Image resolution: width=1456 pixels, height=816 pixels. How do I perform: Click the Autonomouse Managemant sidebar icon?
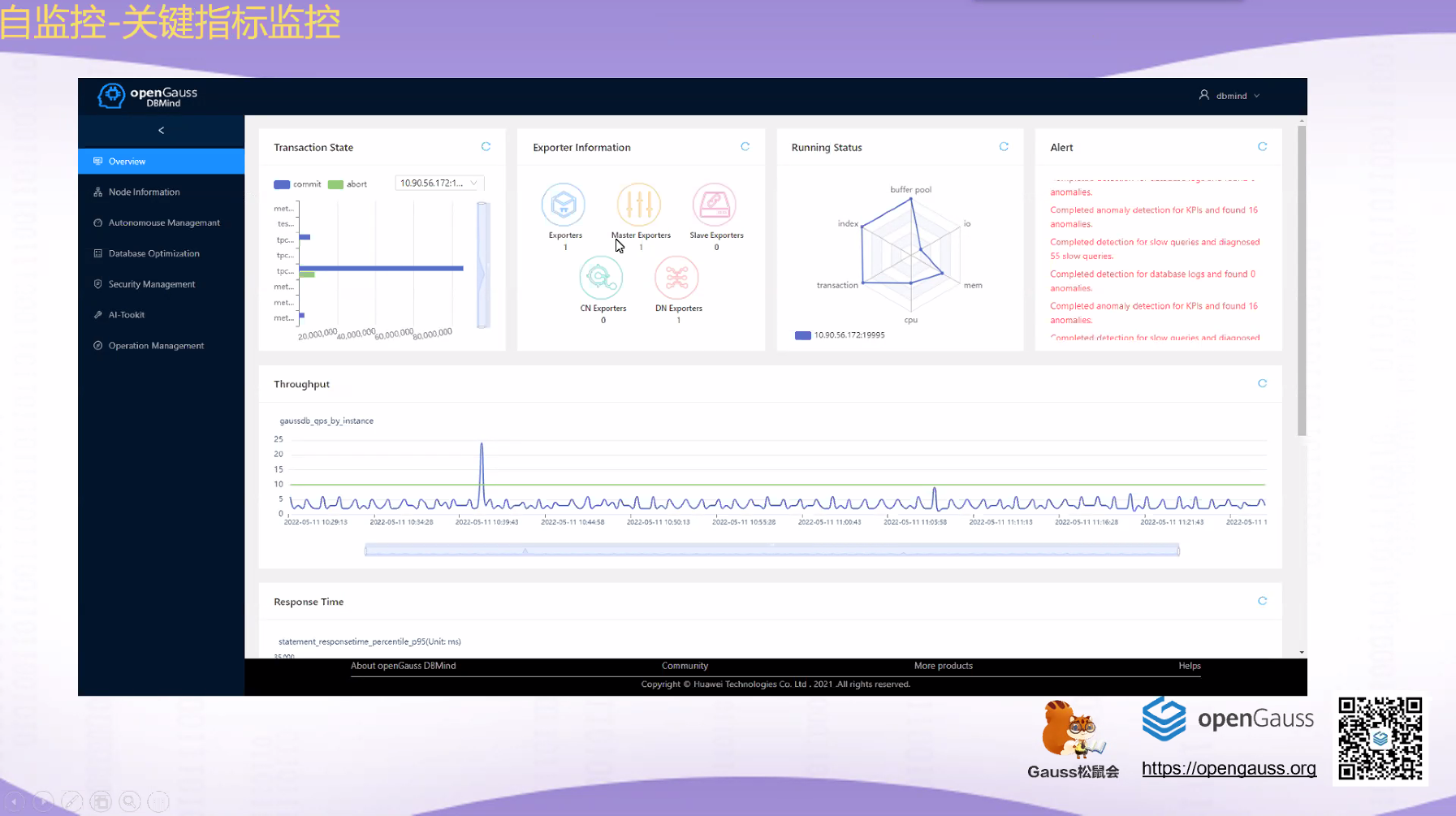point(98,222)
